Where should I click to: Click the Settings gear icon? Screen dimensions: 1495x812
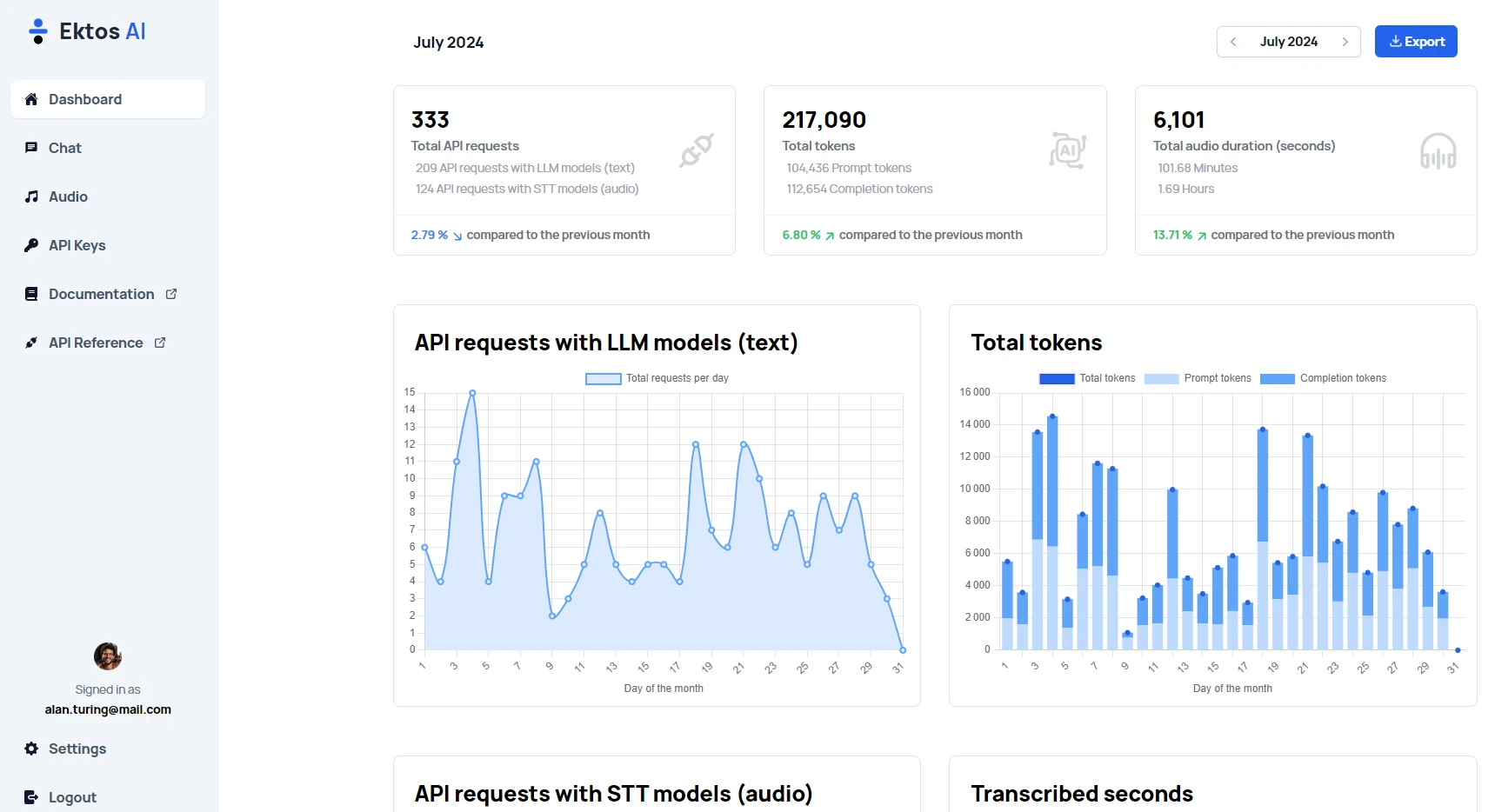(x=31, y=749)
